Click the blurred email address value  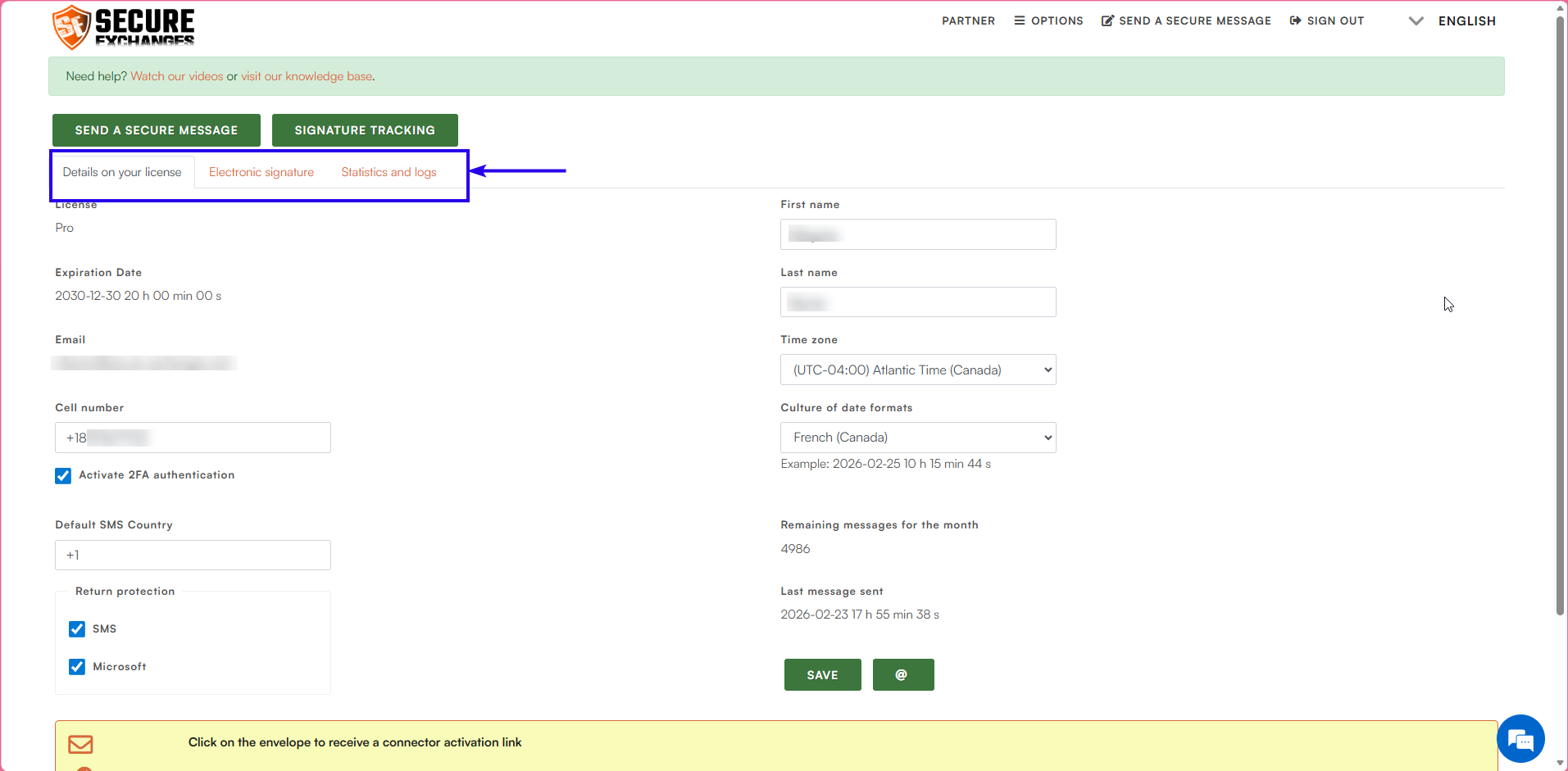click(x=144, y=363)
